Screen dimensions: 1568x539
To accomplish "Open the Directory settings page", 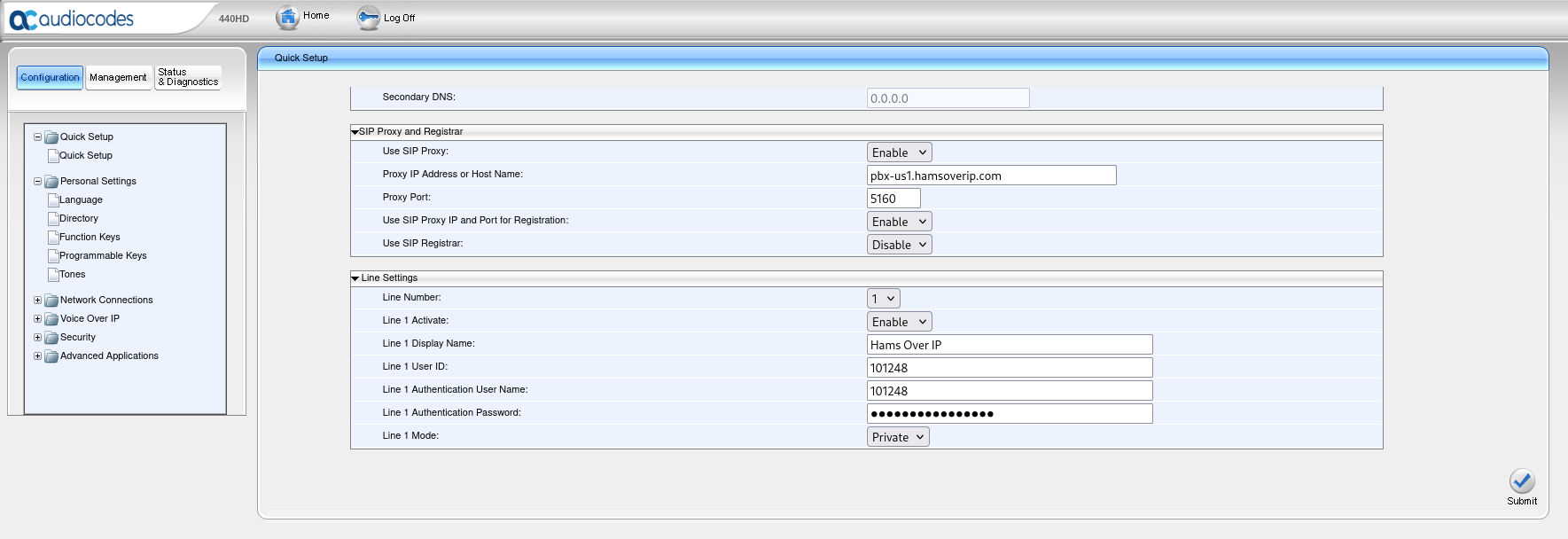I will coord(79,219).
